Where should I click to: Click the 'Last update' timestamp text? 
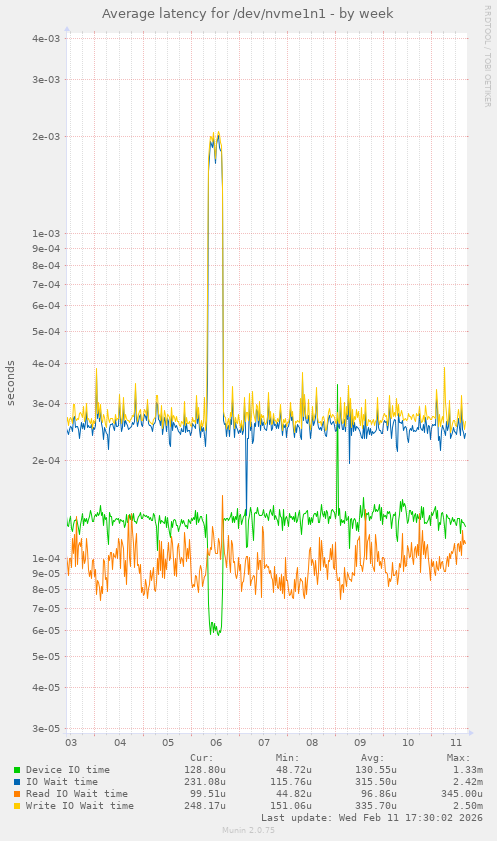click(x=372, y=818)
